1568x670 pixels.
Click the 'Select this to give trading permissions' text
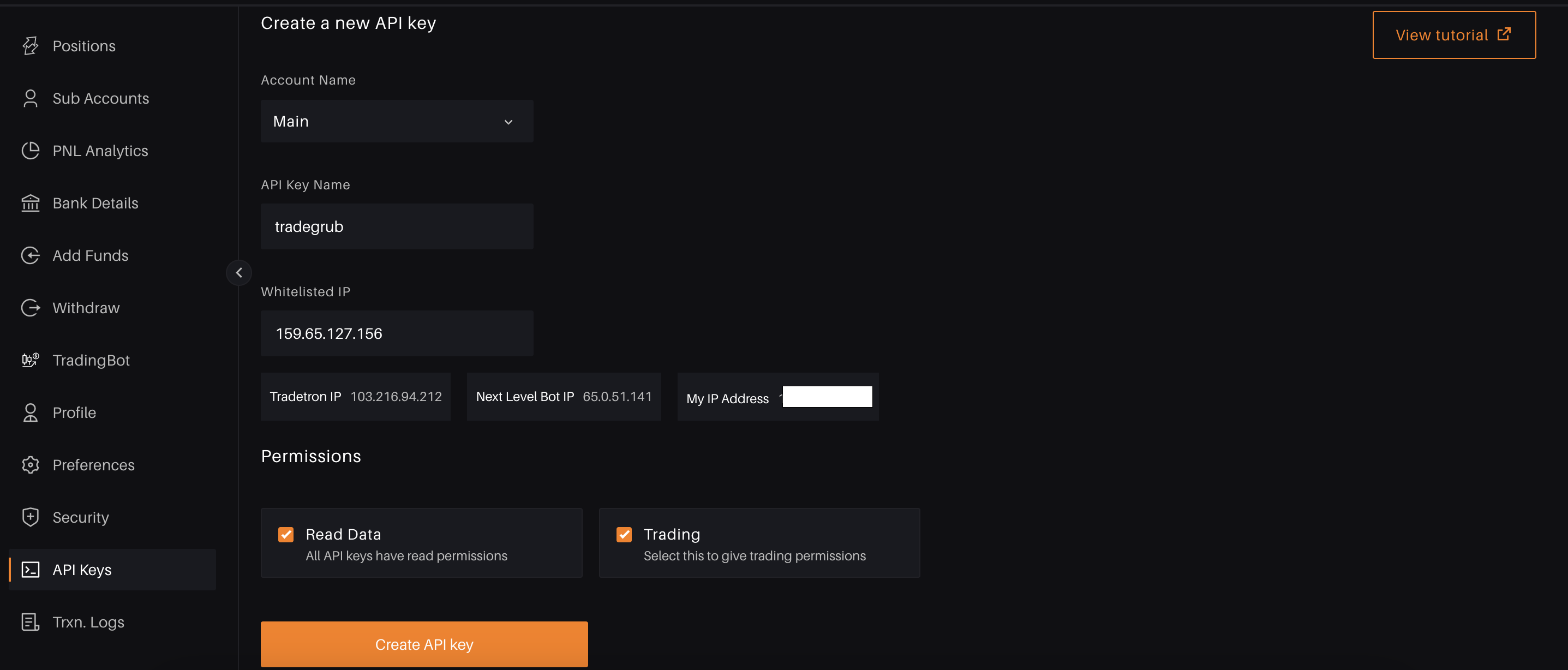tap(754, 555)
